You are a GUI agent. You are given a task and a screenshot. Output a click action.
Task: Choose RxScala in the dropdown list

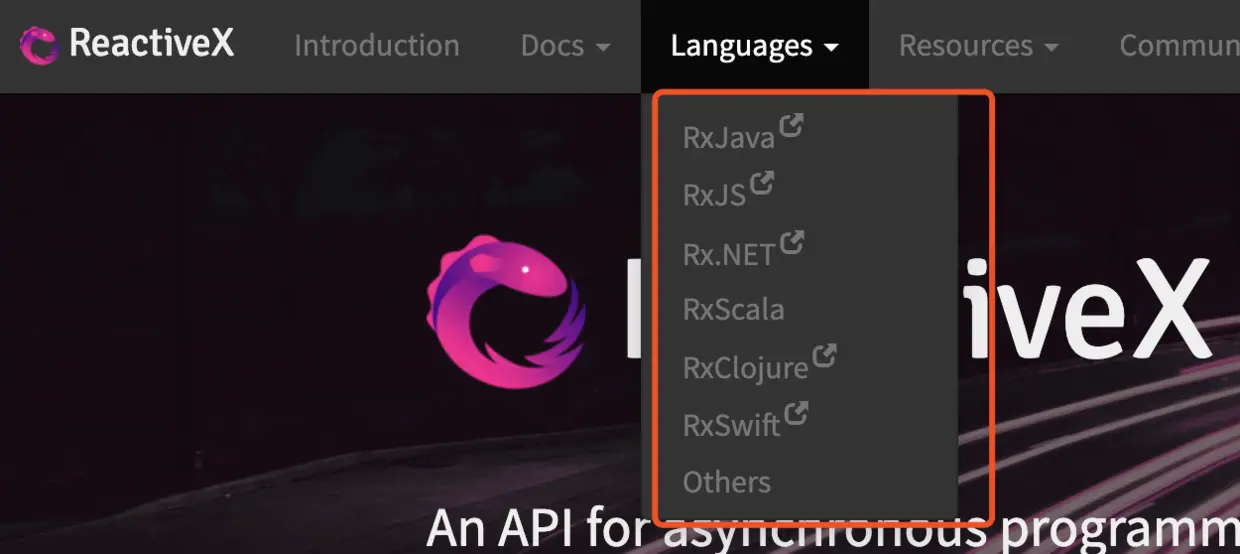click(x=733, y=309)
